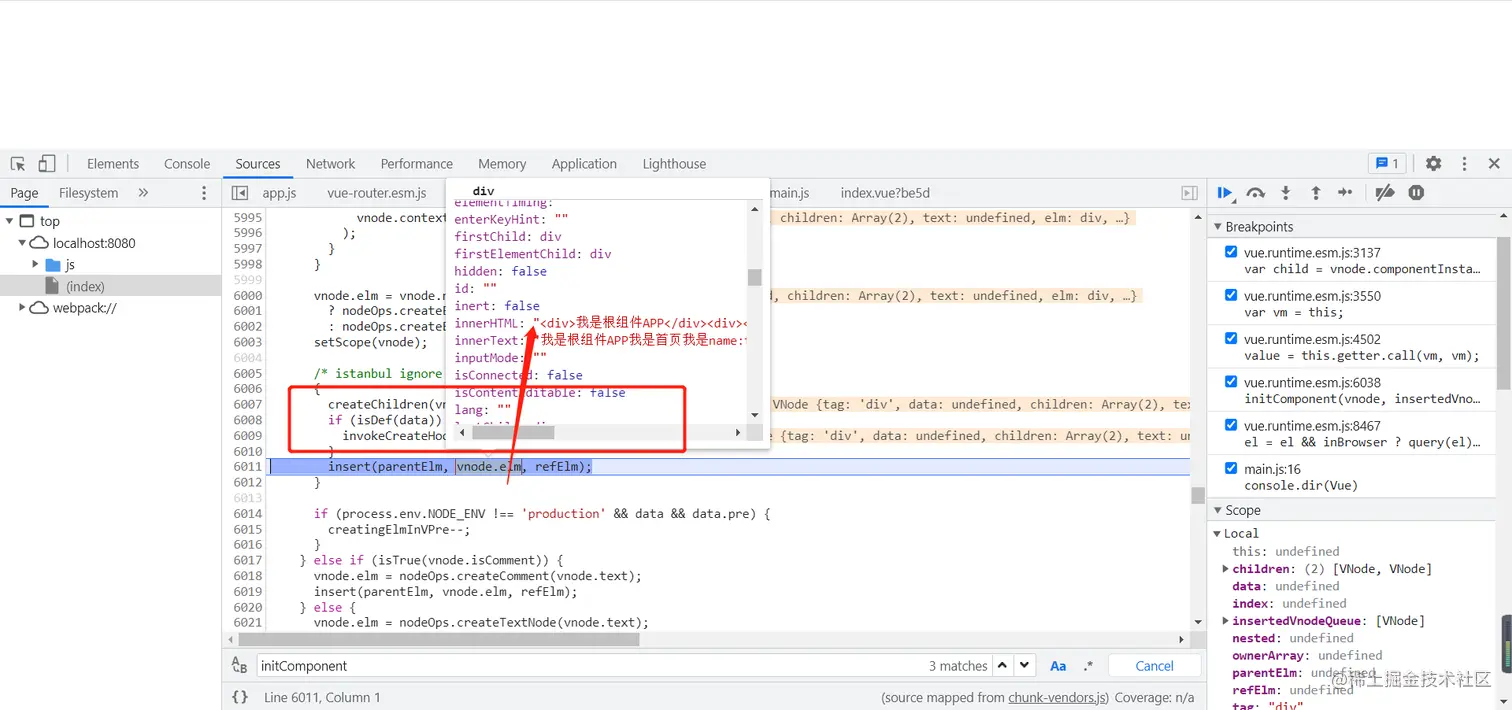Uncheck breakpoint vue.runtime.esm.js:3550
This screenshot has width=1512, height=710.
[1231, 295]
